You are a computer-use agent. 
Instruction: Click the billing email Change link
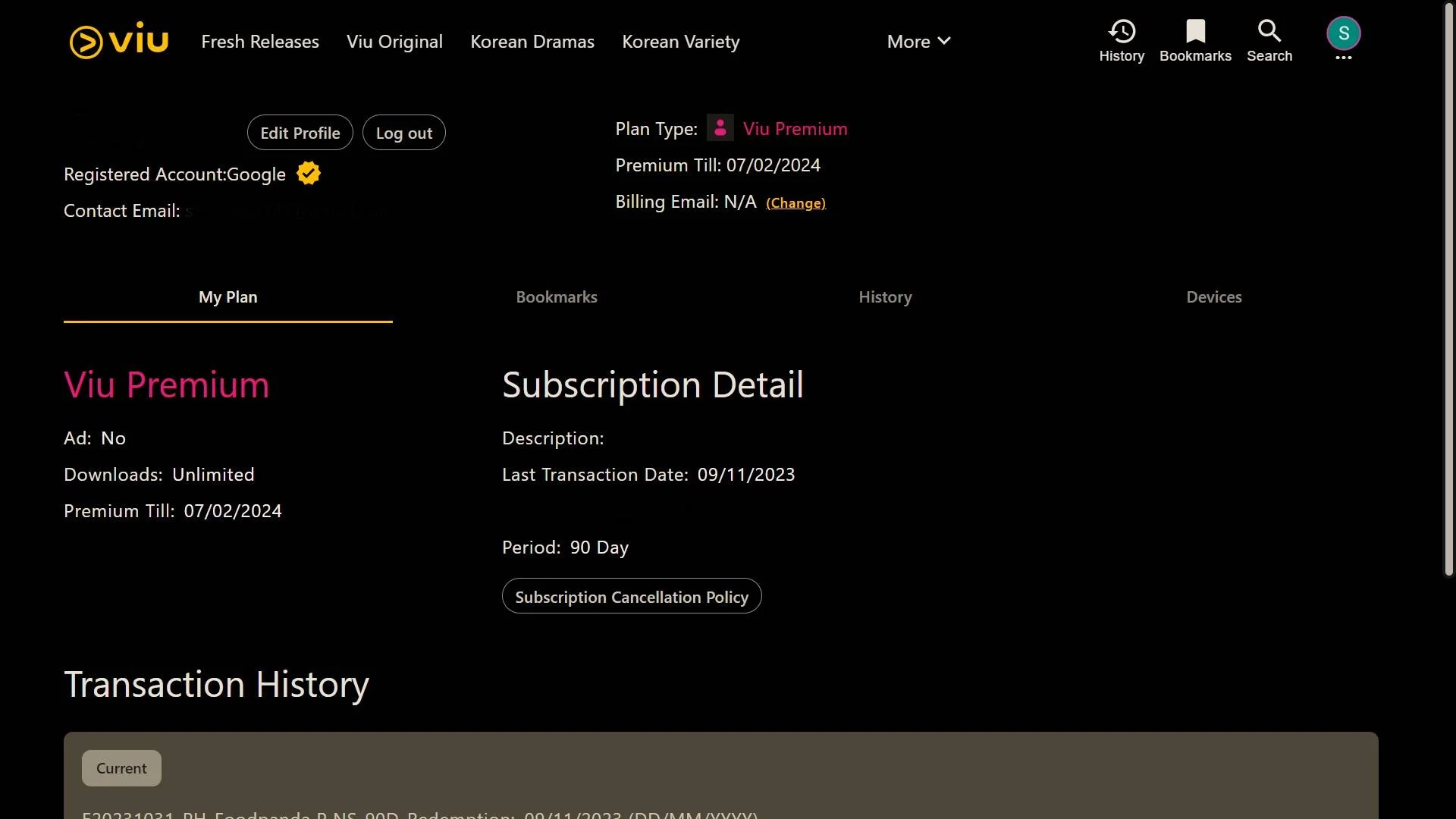[x=795, y=203]
